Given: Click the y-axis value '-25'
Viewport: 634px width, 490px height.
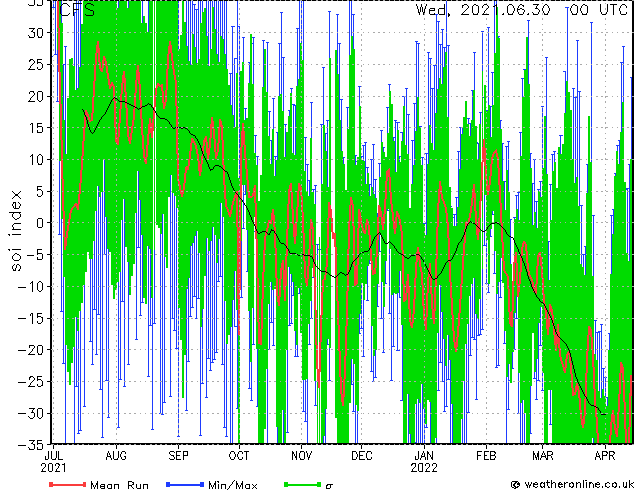Looking at the screenshot, I should (x=31, y=382).
